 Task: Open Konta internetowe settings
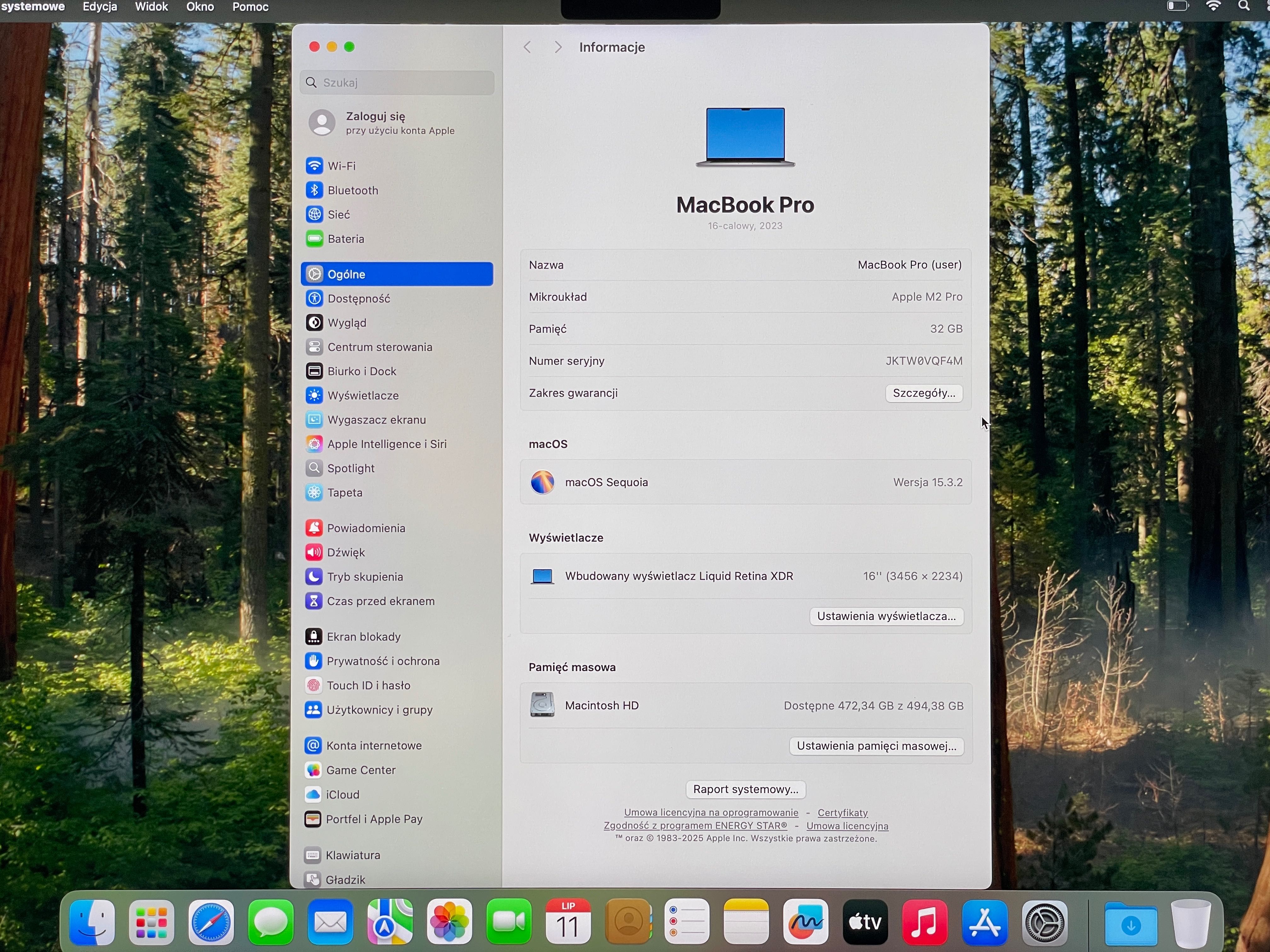coord(397,745)
